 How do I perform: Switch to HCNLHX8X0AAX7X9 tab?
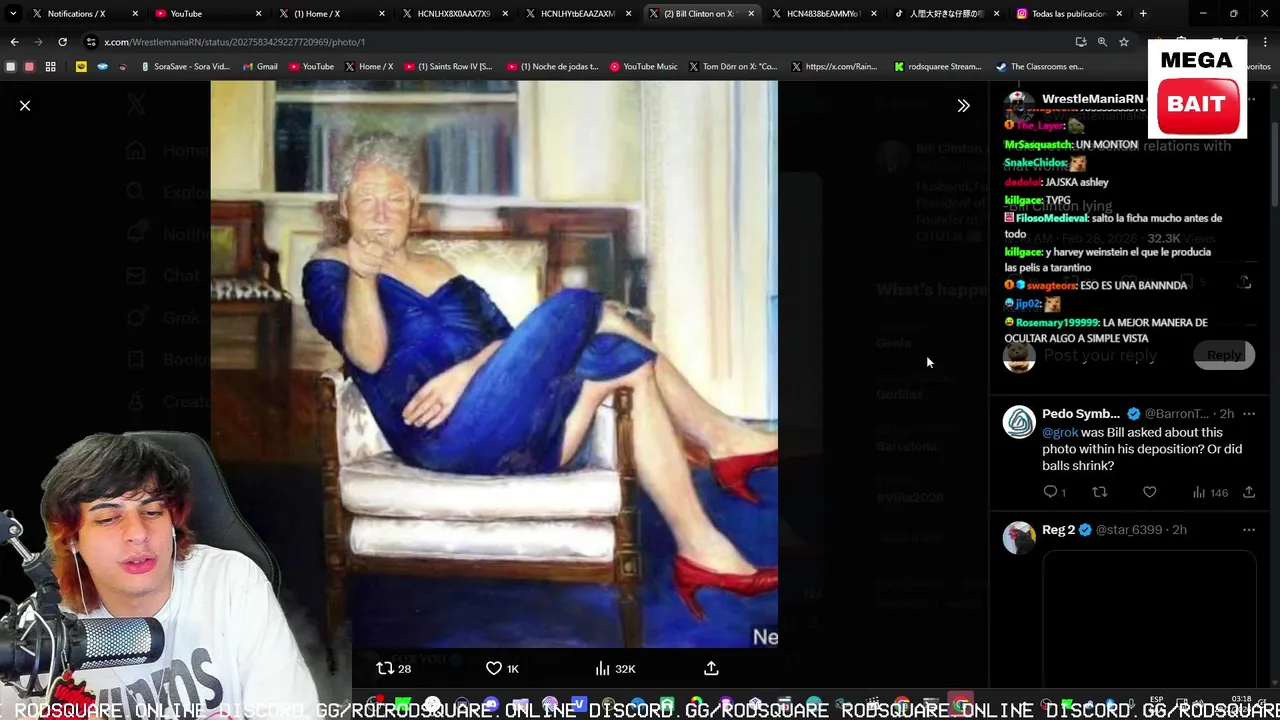point(453,14)
